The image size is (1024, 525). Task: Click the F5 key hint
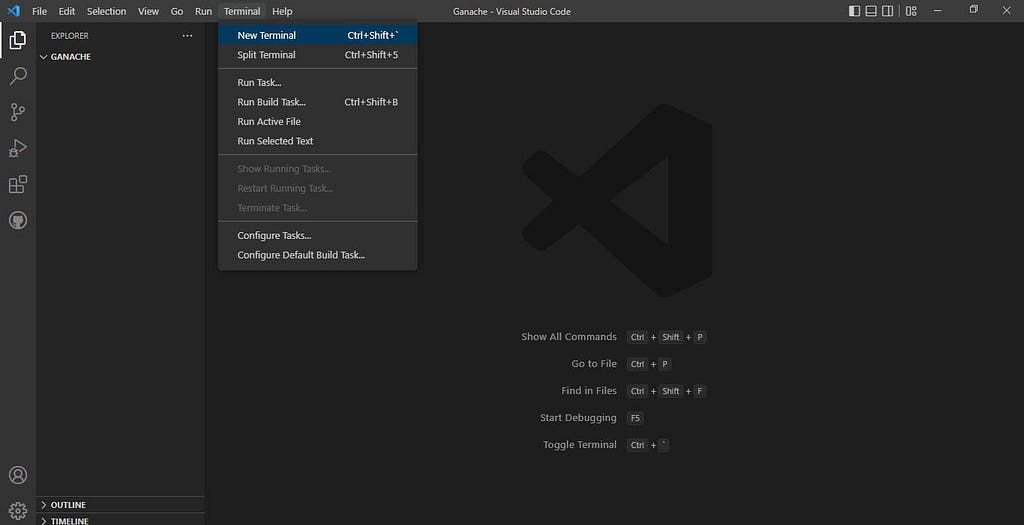(635, 418)
